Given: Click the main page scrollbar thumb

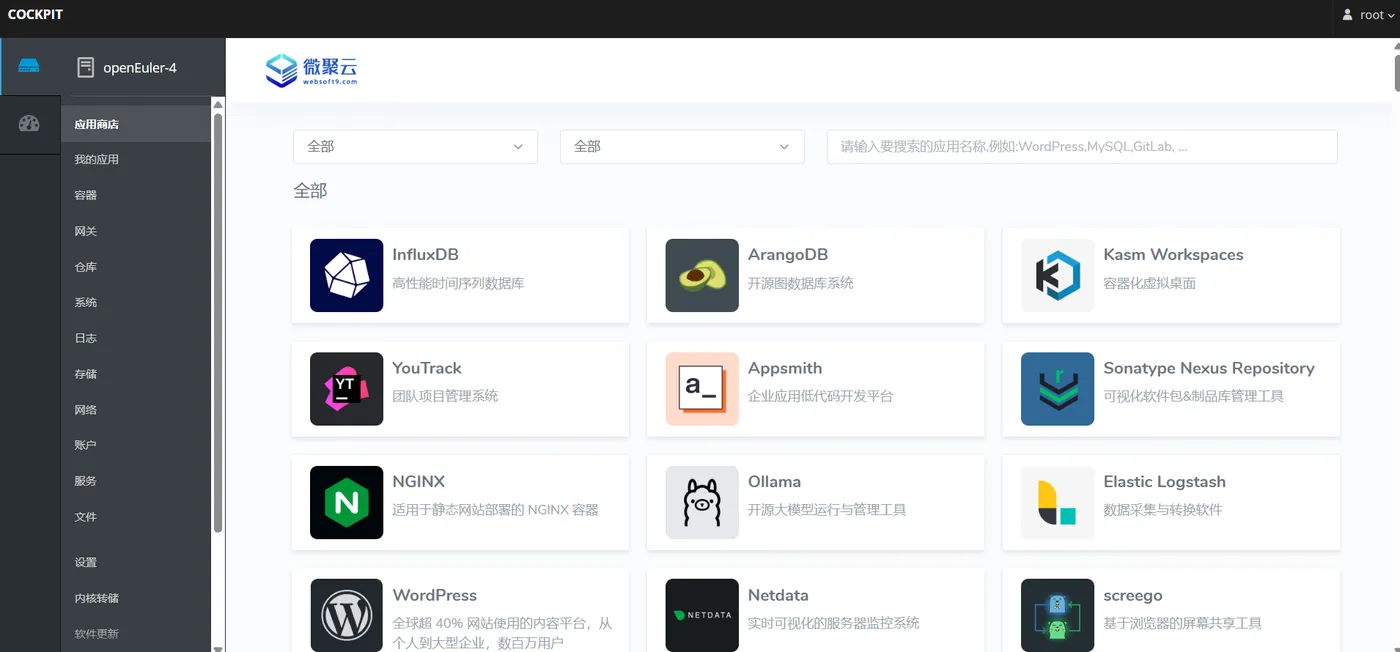Looking at the screenshot, I should pos(1396,72).
